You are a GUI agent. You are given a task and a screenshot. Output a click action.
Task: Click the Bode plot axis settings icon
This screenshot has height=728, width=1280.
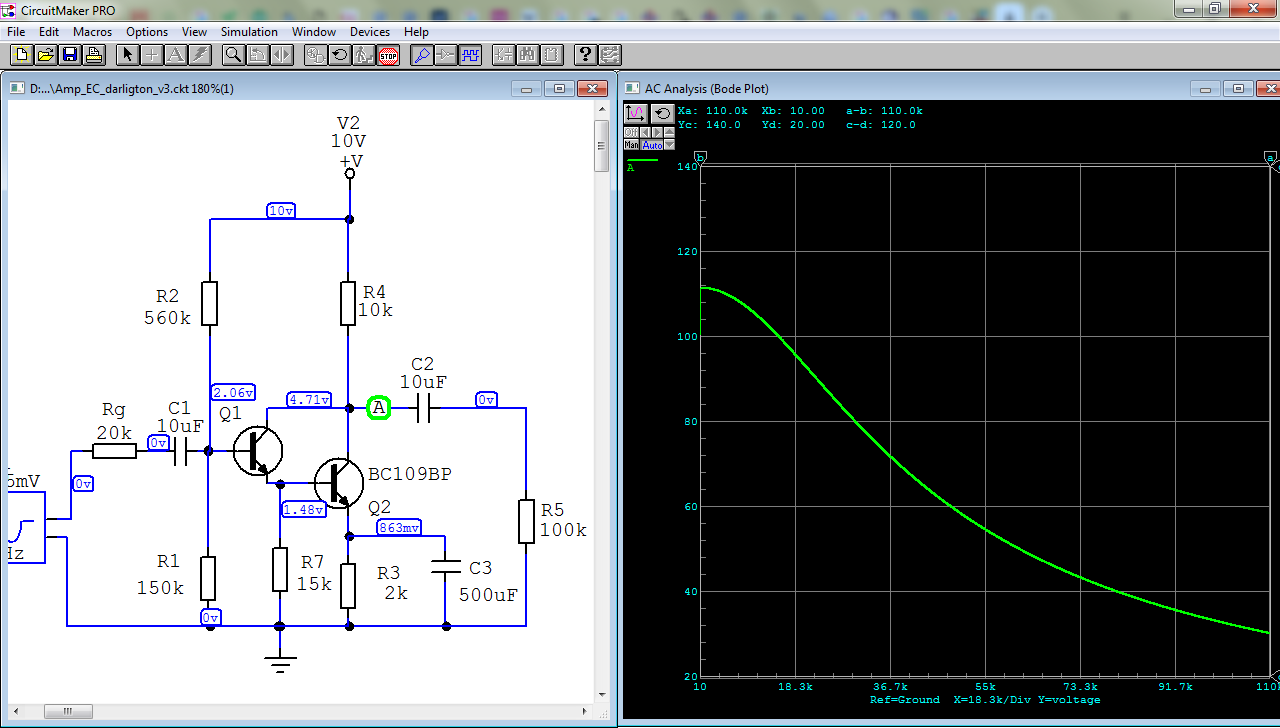(636, 114)
